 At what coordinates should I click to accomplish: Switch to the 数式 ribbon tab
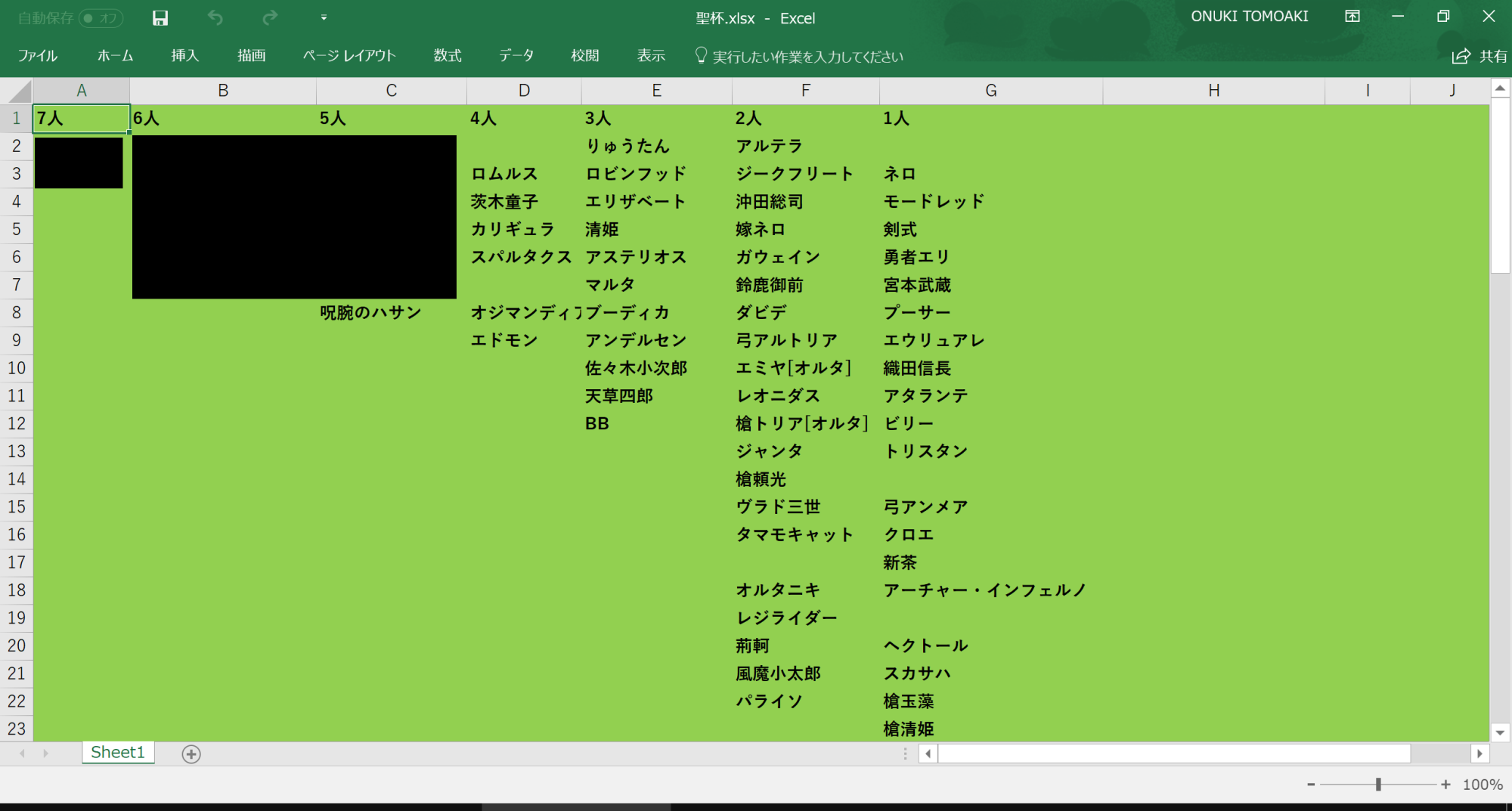(447, 56)
